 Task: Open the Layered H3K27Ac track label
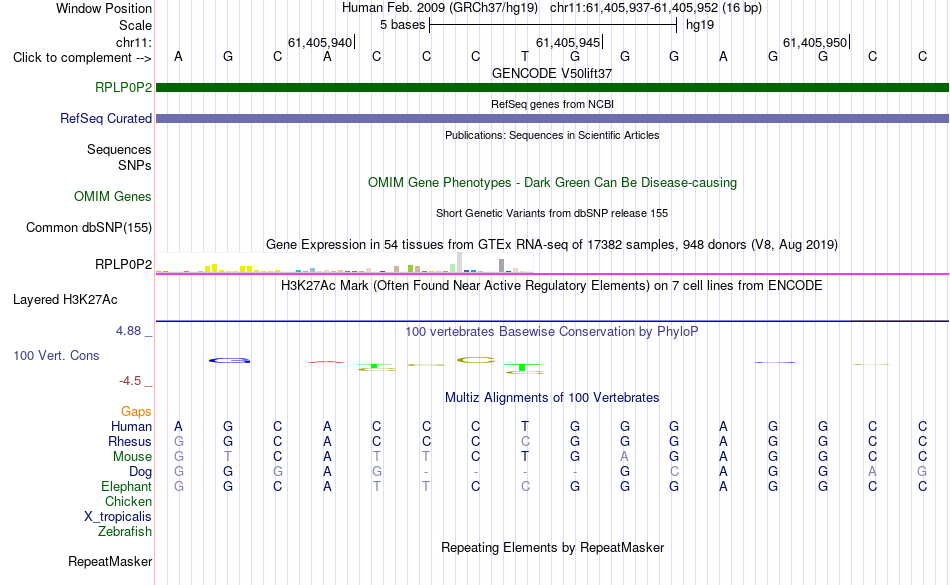pyautogui.click(x=65, y=299)
